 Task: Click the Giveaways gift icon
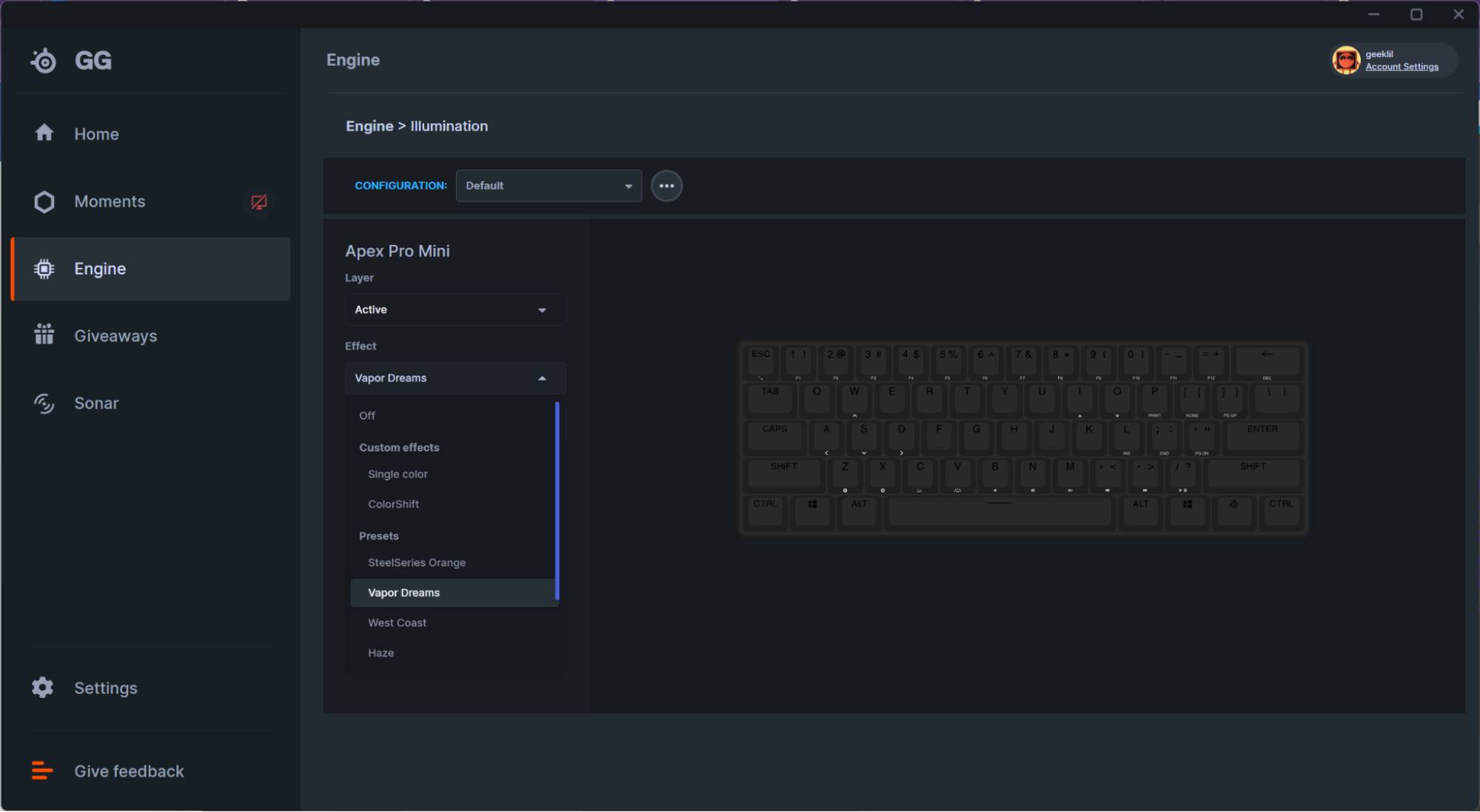click(44, 335)
